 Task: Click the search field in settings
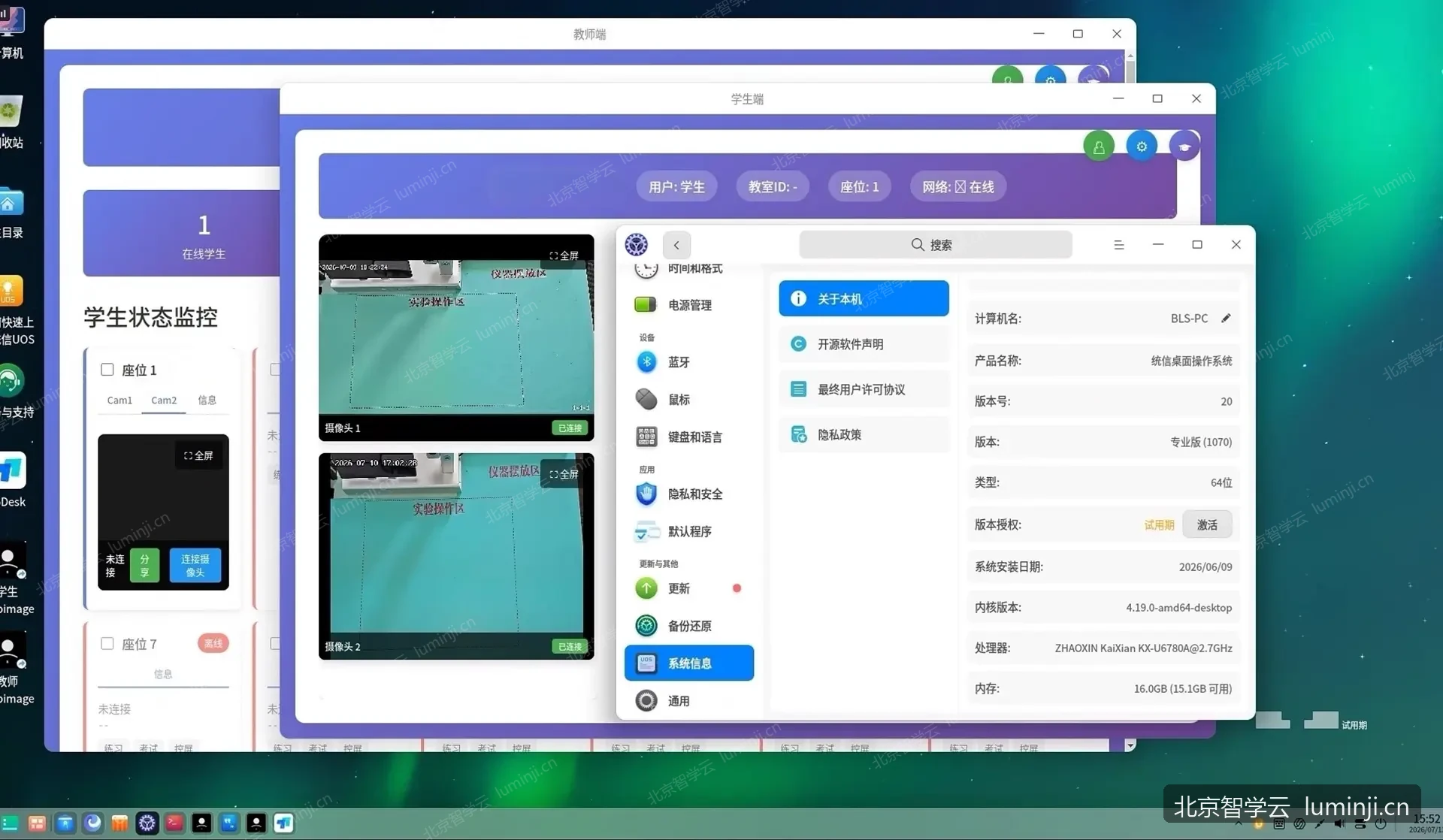[935, 245]
